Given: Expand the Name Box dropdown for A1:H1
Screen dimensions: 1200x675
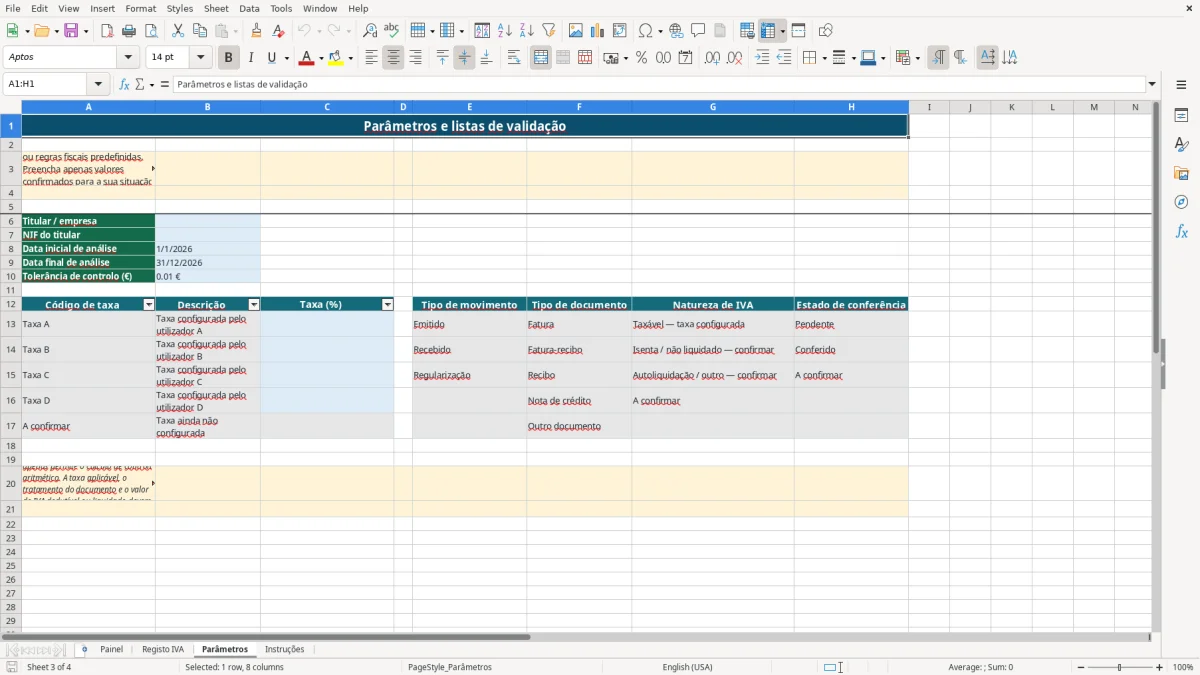Looking at the screenshot, I should point(98,85).
